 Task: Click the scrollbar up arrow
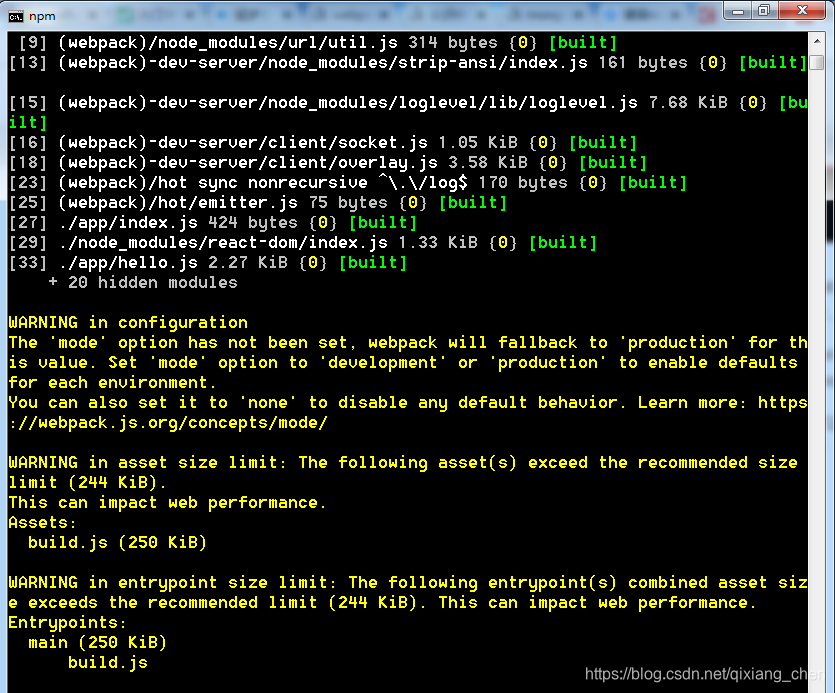click(x=816, y=41)
